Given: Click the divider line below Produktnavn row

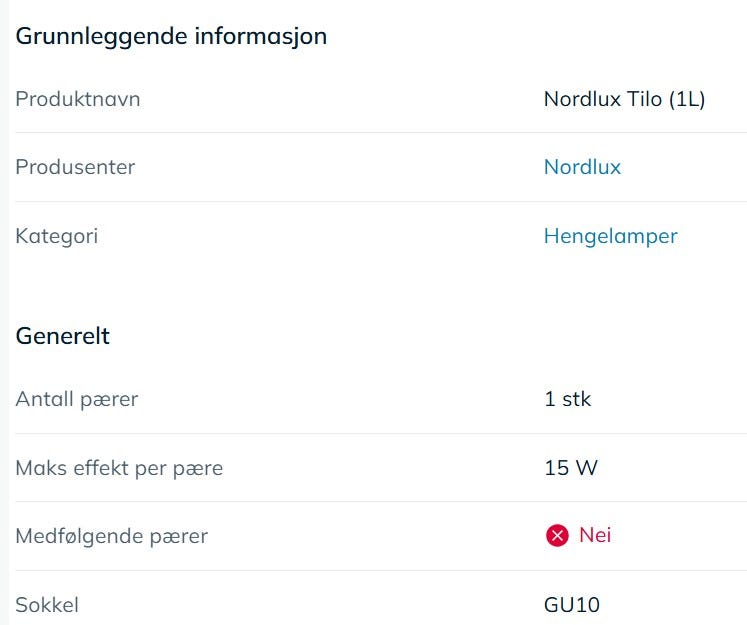Looking at the screenshot, I should pyautogui.click(x=381, y=132).
